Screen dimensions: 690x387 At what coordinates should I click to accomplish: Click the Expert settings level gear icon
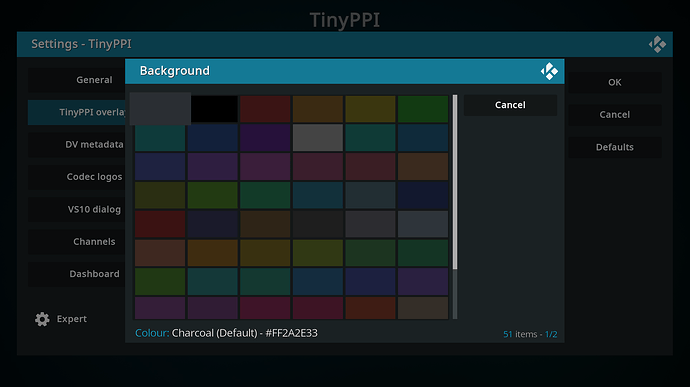click(x=42, y=319)
